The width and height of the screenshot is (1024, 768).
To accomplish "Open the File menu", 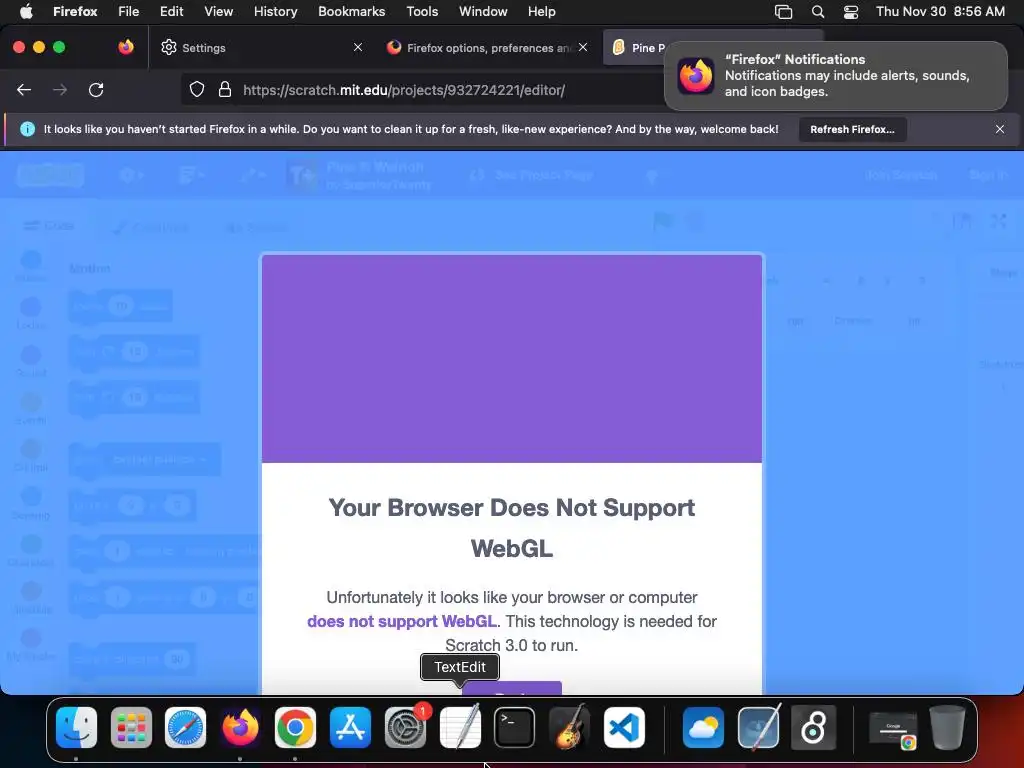I will (129, 12).
